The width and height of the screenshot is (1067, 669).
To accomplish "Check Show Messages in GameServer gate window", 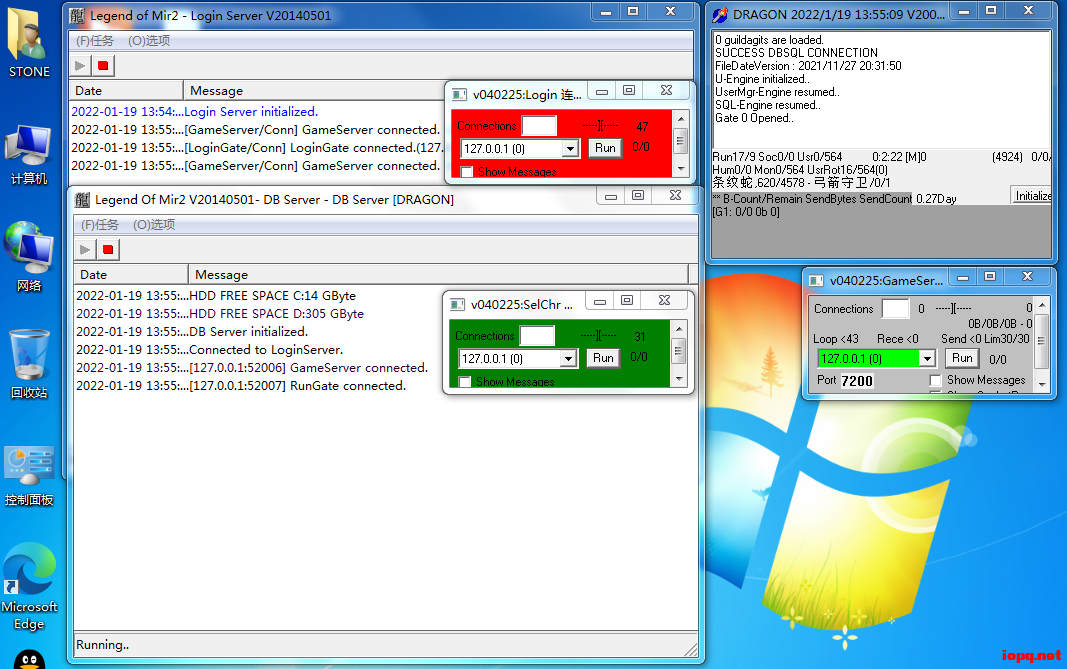I will point(935,380).
